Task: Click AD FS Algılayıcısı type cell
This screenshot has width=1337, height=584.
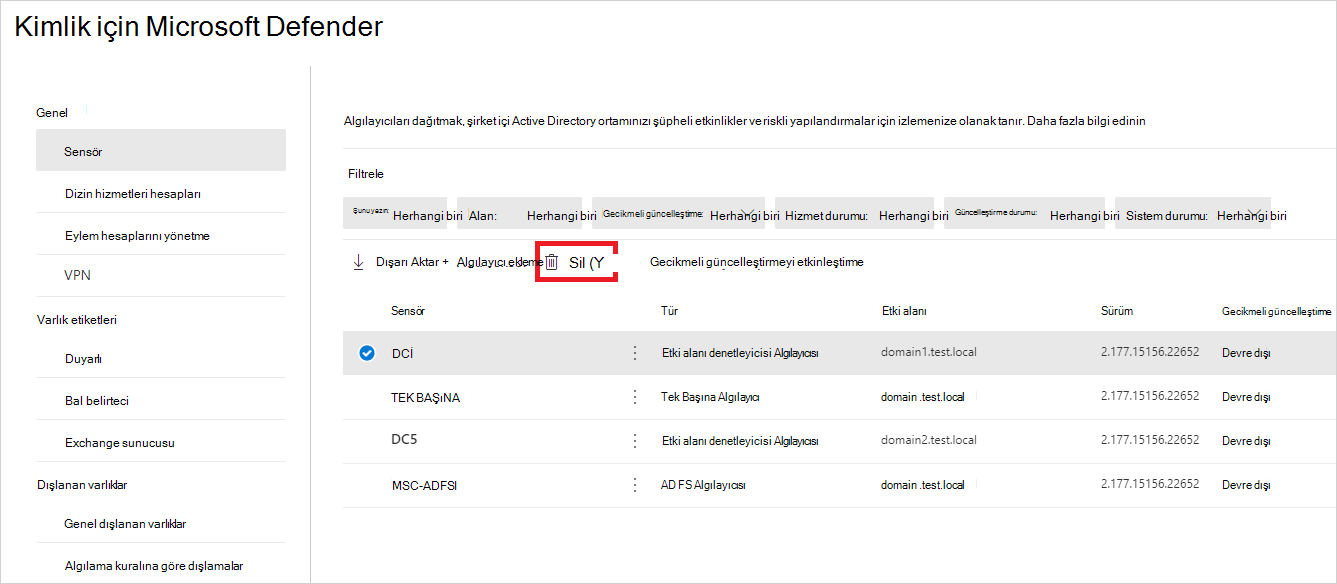Action: [703, 485]
